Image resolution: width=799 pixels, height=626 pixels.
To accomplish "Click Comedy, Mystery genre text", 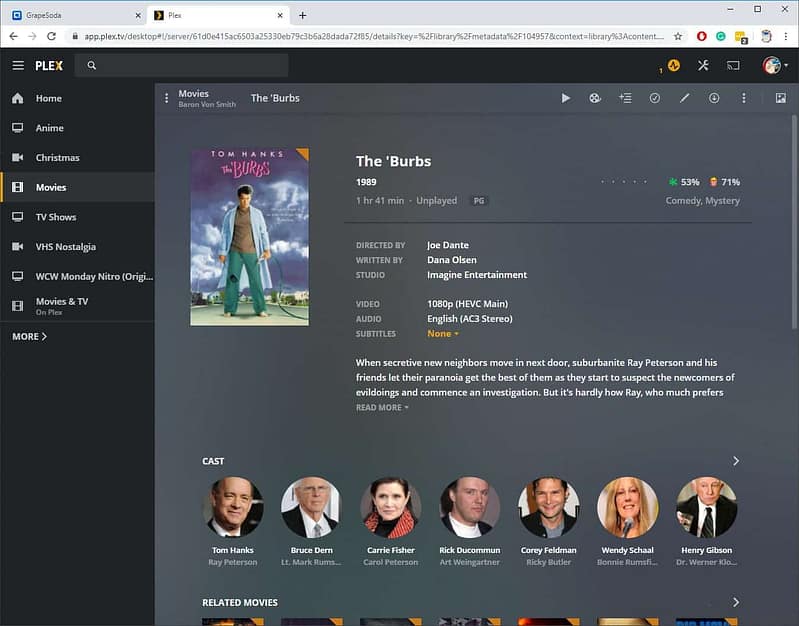I will [x=702, y=201].
